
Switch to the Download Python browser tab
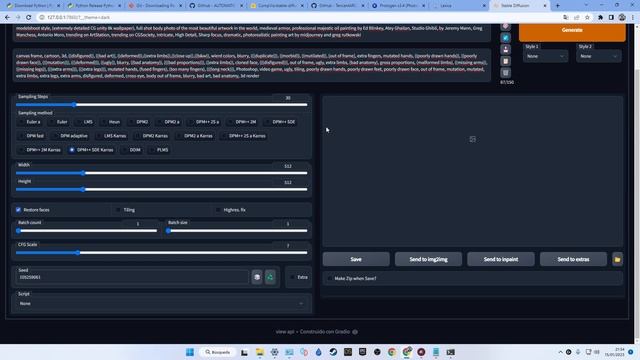33,6
